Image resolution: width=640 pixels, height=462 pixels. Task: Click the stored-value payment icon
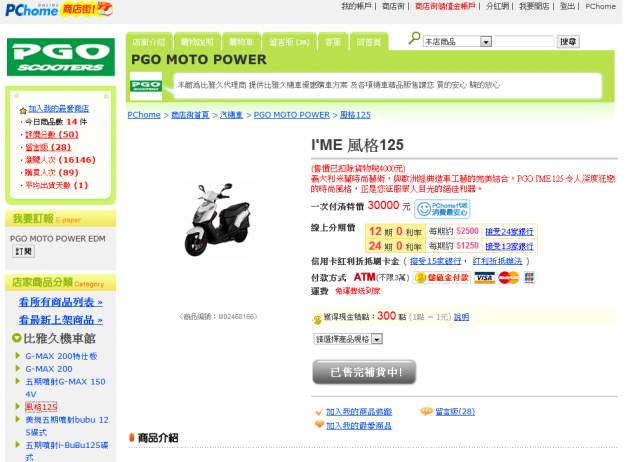pyautogui.click(x=442, y=278)
